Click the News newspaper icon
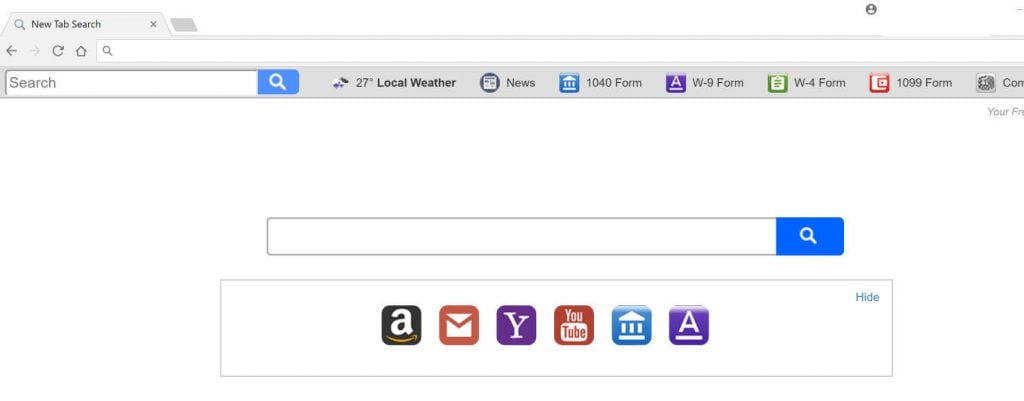The height and width of the screenshot is (401, 1024). tap(490, 83)
